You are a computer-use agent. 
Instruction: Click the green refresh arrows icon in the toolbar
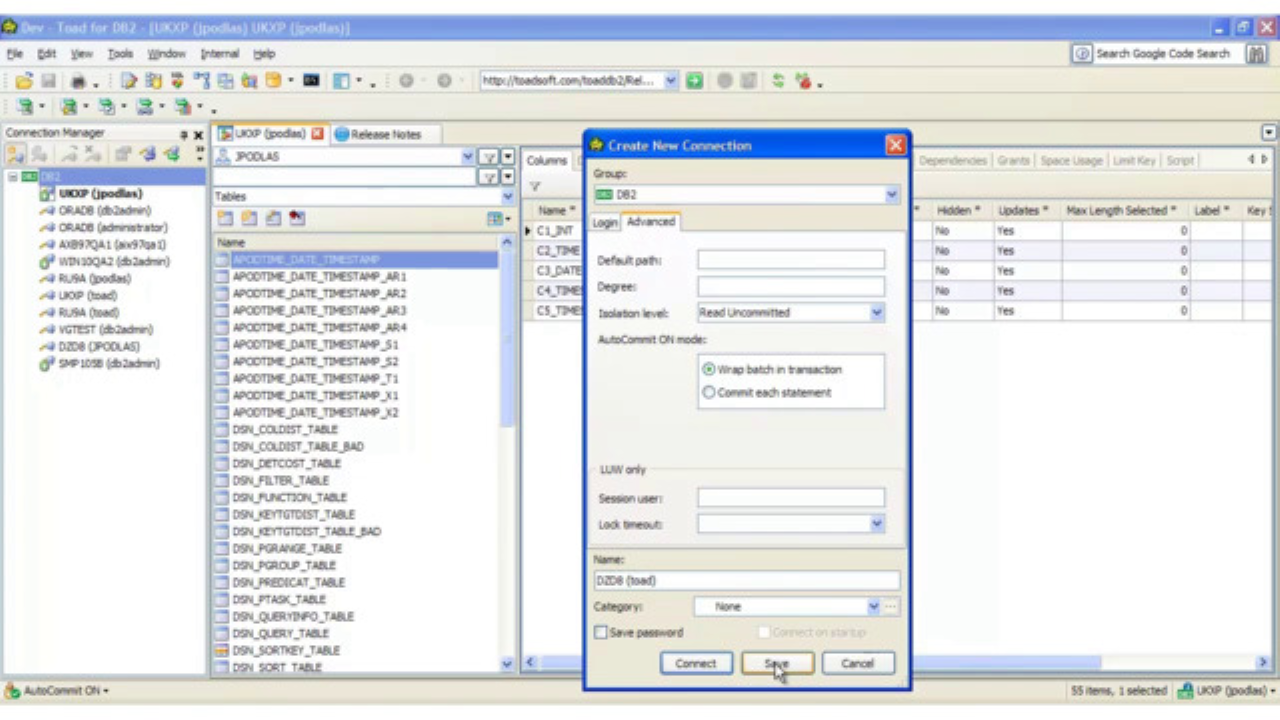click(x=778, y=82)
